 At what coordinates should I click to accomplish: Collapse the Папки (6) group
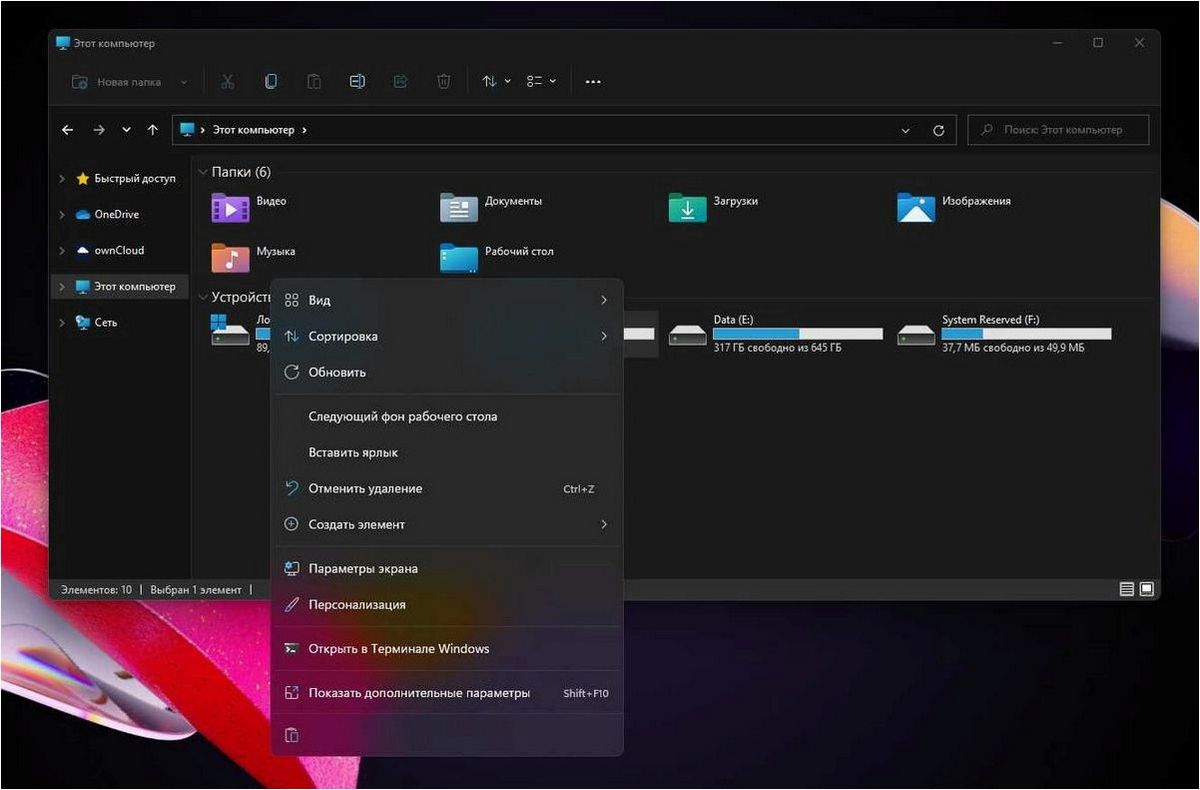tap(202, 172)
